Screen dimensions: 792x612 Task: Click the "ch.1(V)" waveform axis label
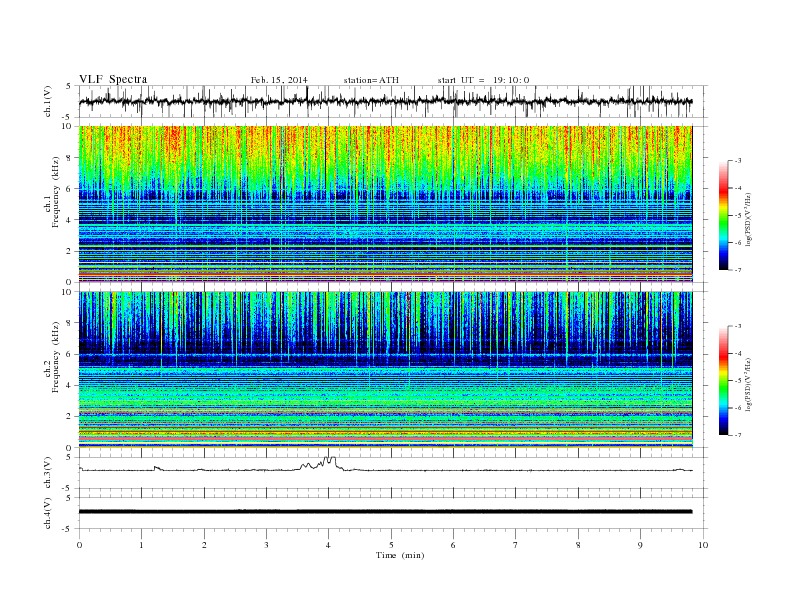48,101
